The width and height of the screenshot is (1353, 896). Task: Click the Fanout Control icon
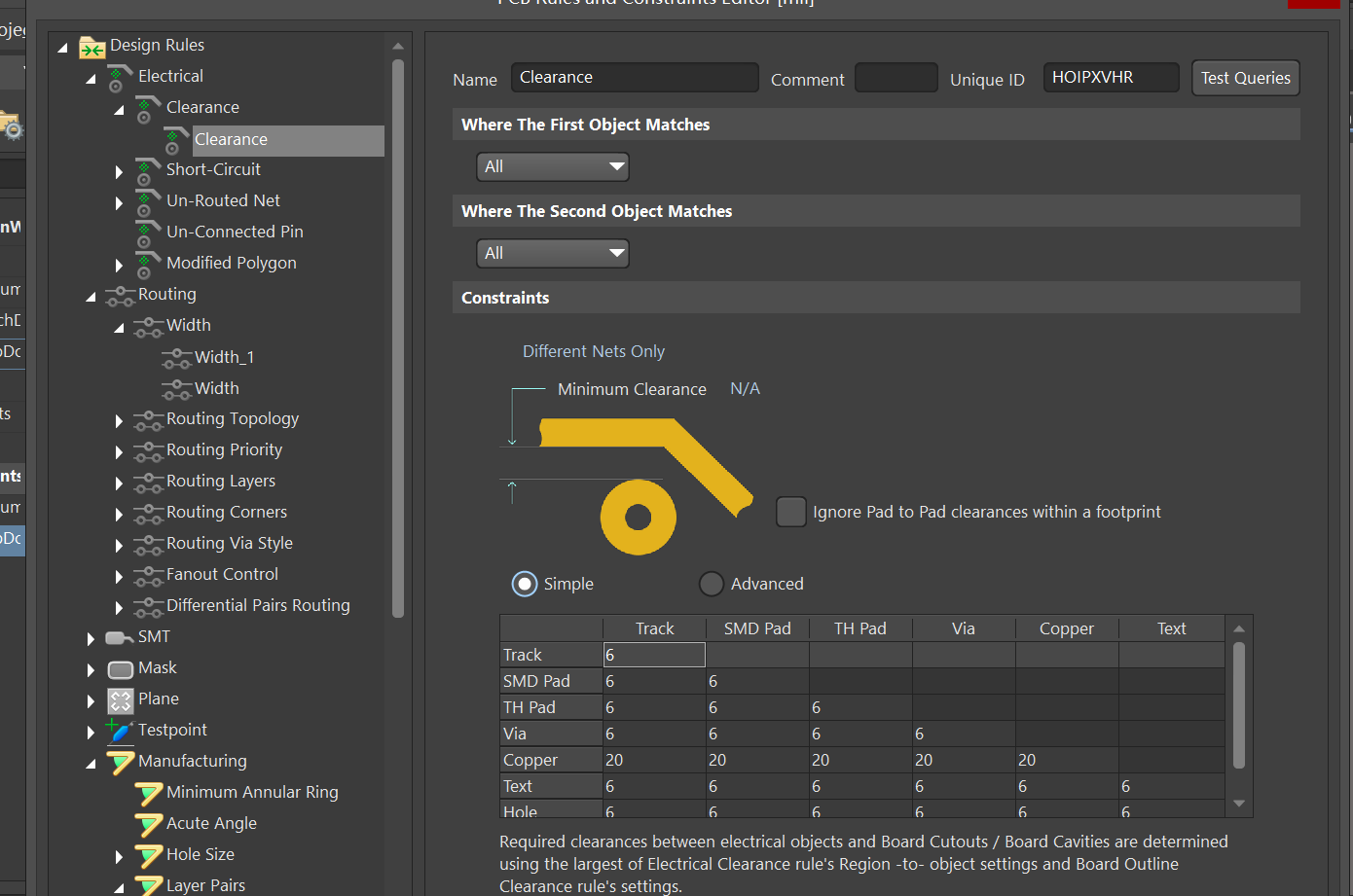[x=148, y=575]
